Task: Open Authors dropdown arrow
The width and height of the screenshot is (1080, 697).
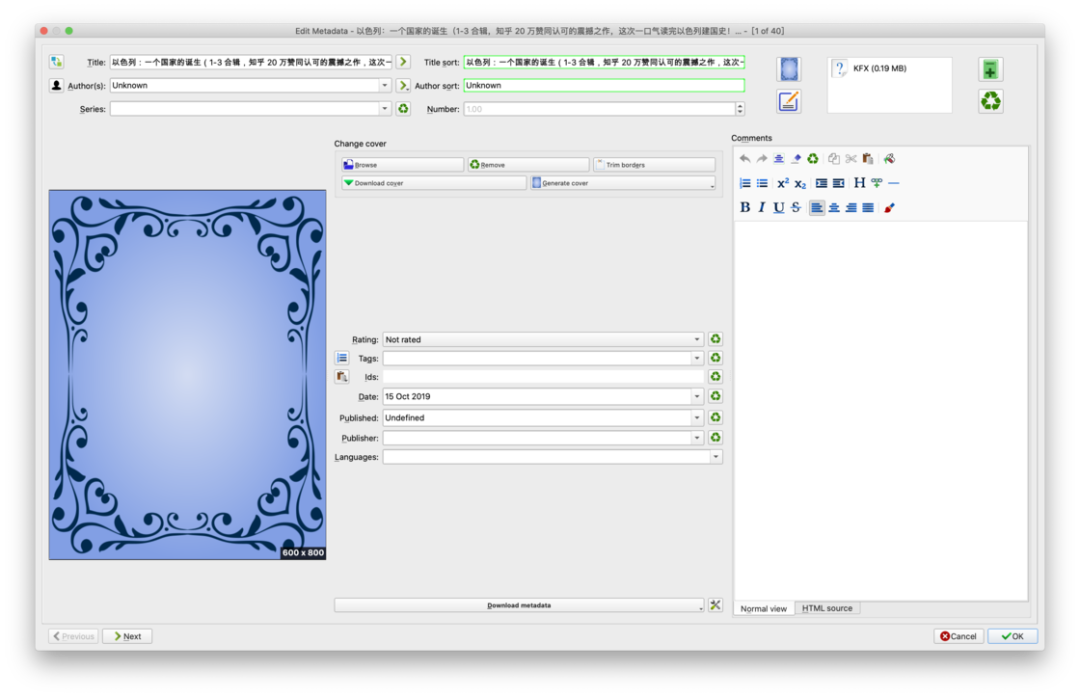Action: click(x=384, y=85)
